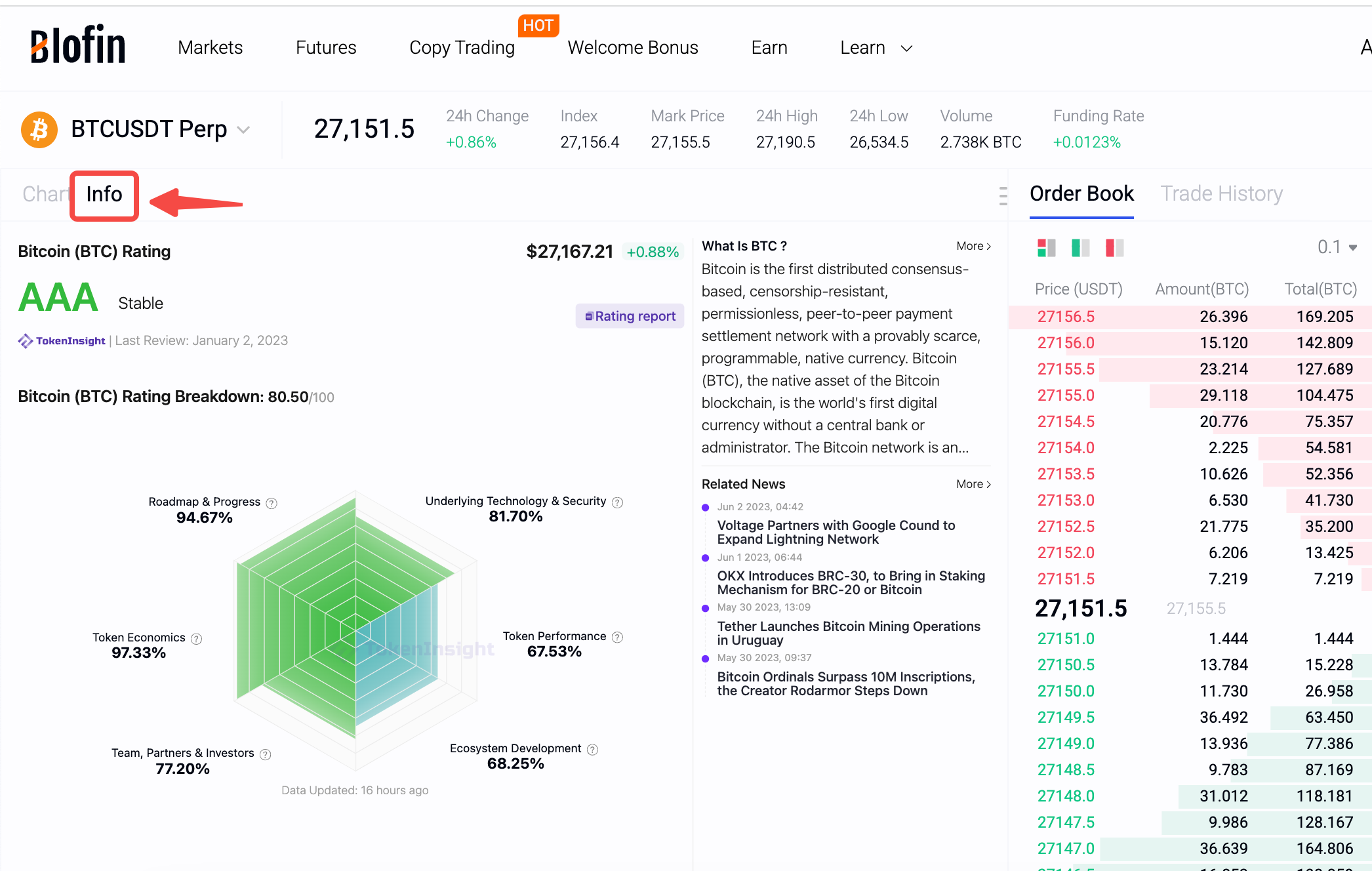Image resolution: width=1372 pixels, height=871 pixels.
Task: Click the Volume 2.738K BTC value
Action: click(980, 142)
